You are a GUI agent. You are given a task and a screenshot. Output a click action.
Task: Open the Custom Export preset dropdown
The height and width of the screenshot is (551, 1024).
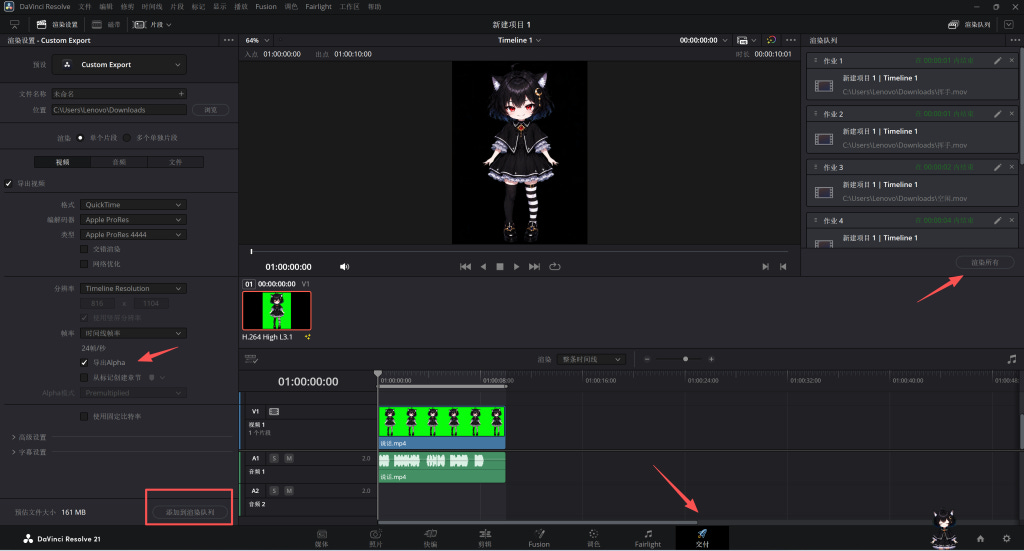(x=121, y=65)
